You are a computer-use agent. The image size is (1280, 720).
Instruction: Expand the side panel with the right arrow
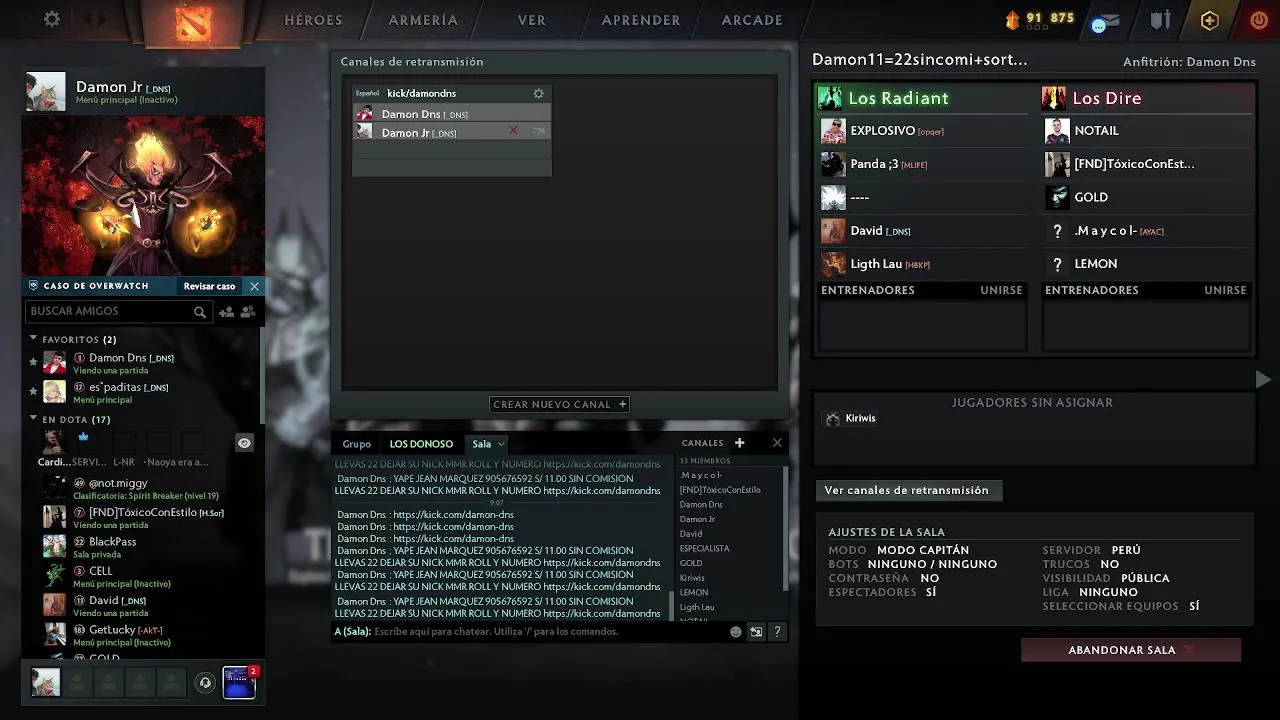point(1263,379)
